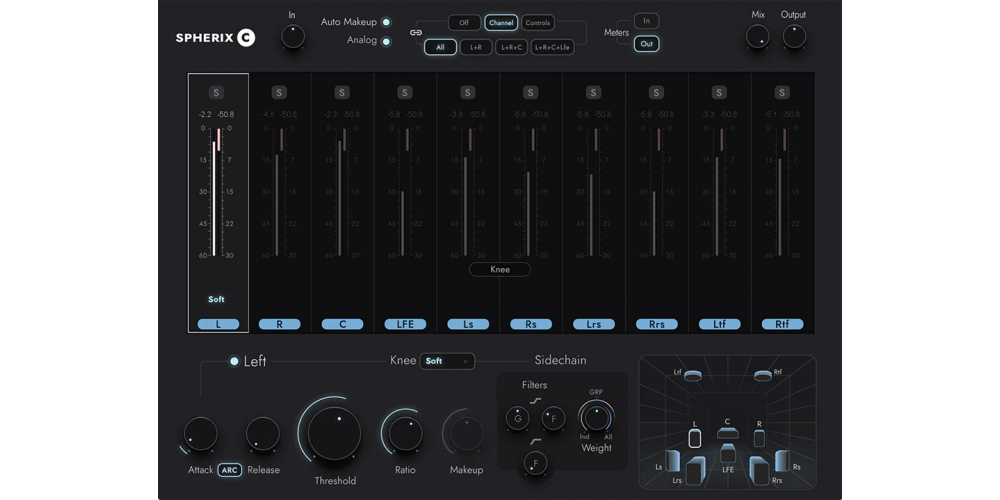The width and height of the screenshot is (1000, 500).
Task: Select the Rs channel label button
Action: [531, 324]
